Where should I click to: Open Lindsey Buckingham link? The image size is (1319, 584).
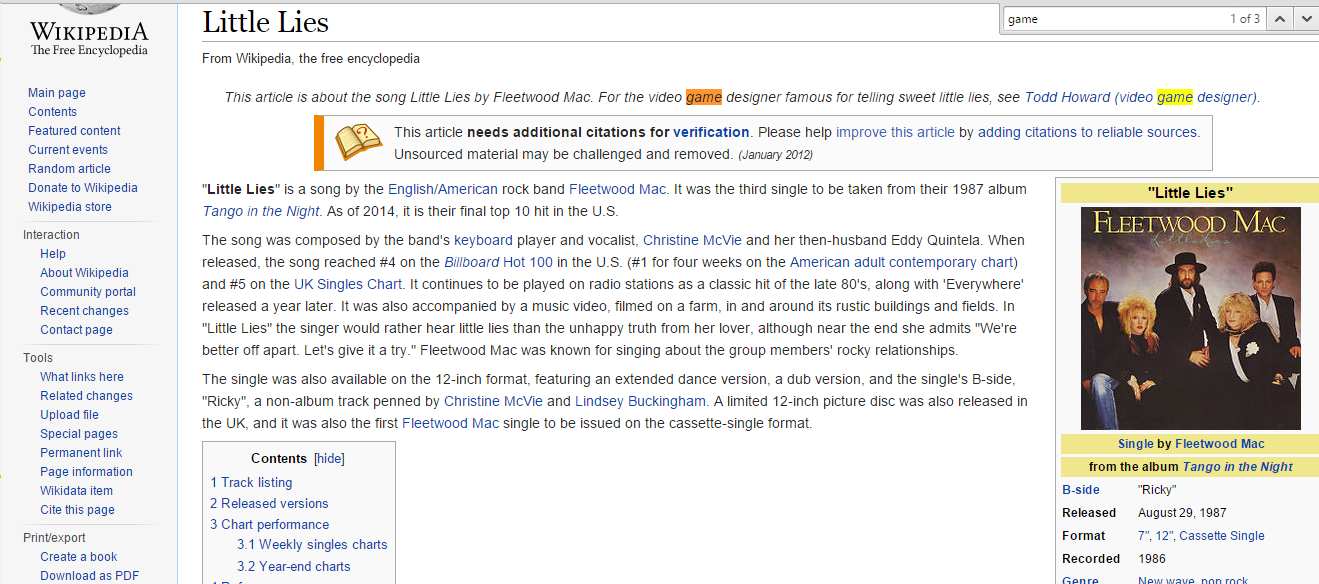pyautogui.click(x=640, y=401)
